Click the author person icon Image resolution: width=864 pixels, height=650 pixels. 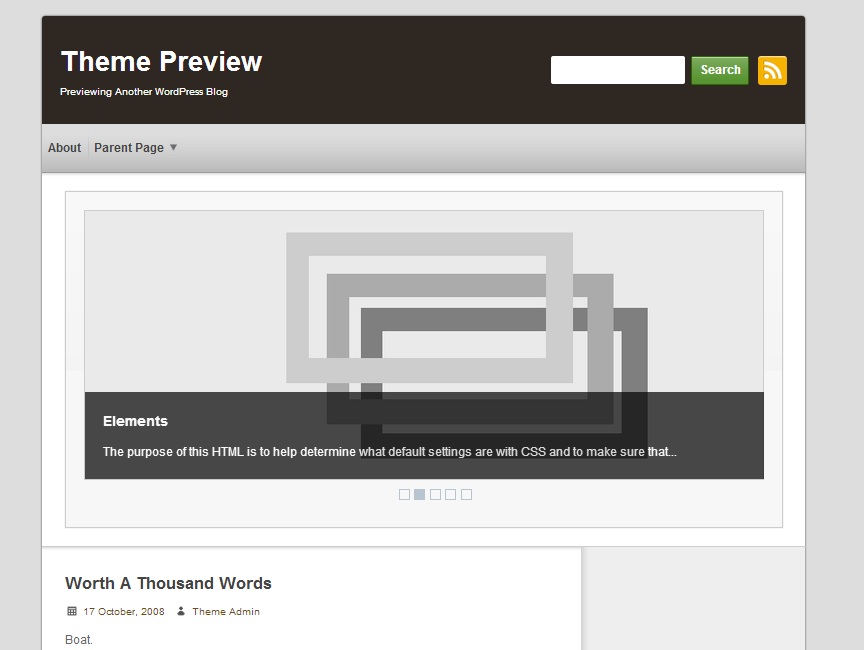pyautogui.click(x=180, y=611)
